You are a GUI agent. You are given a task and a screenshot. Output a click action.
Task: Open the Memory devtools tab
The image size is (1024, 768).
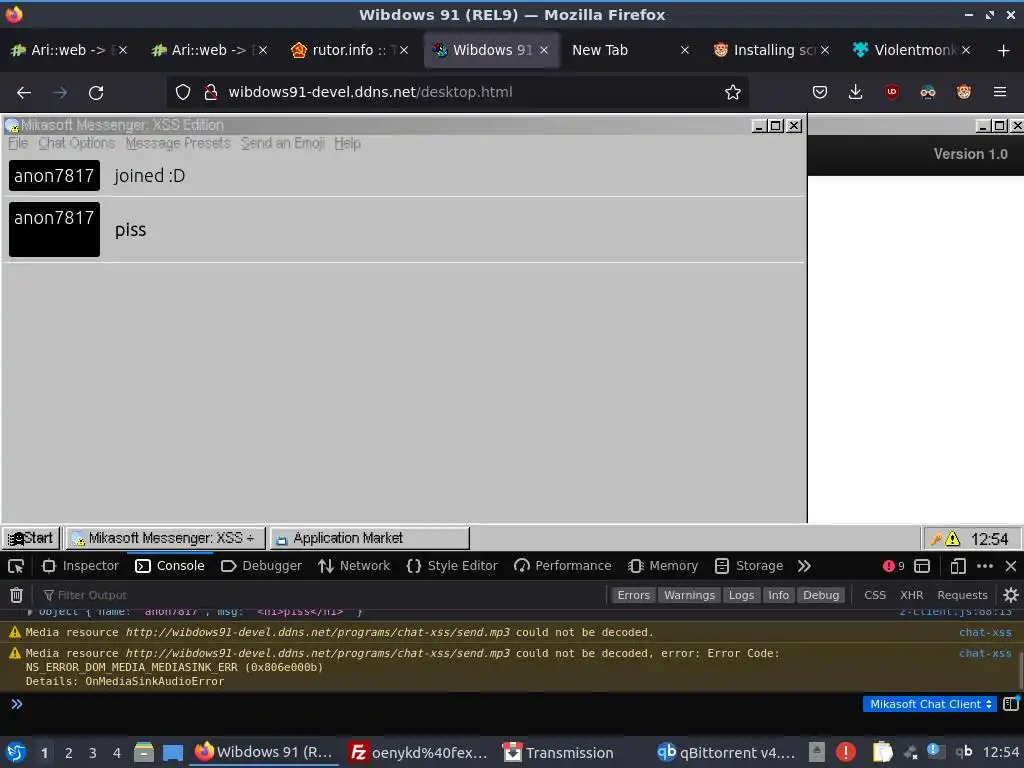click(663, 566)
